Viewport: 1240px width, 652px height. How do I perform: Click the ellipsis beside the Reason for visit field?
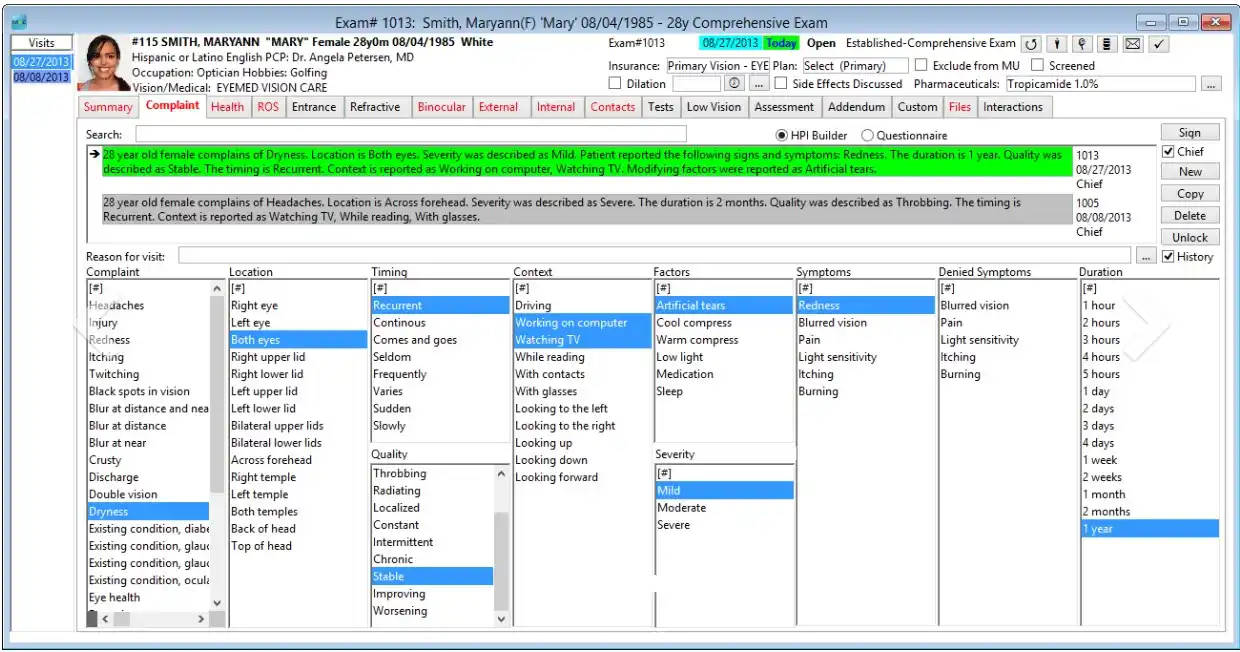[x=1145, y=255]
